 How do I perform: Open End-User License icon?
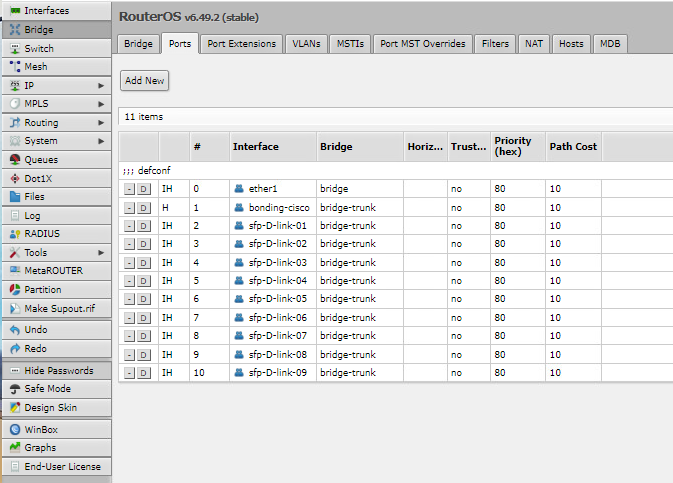(15, 466)
